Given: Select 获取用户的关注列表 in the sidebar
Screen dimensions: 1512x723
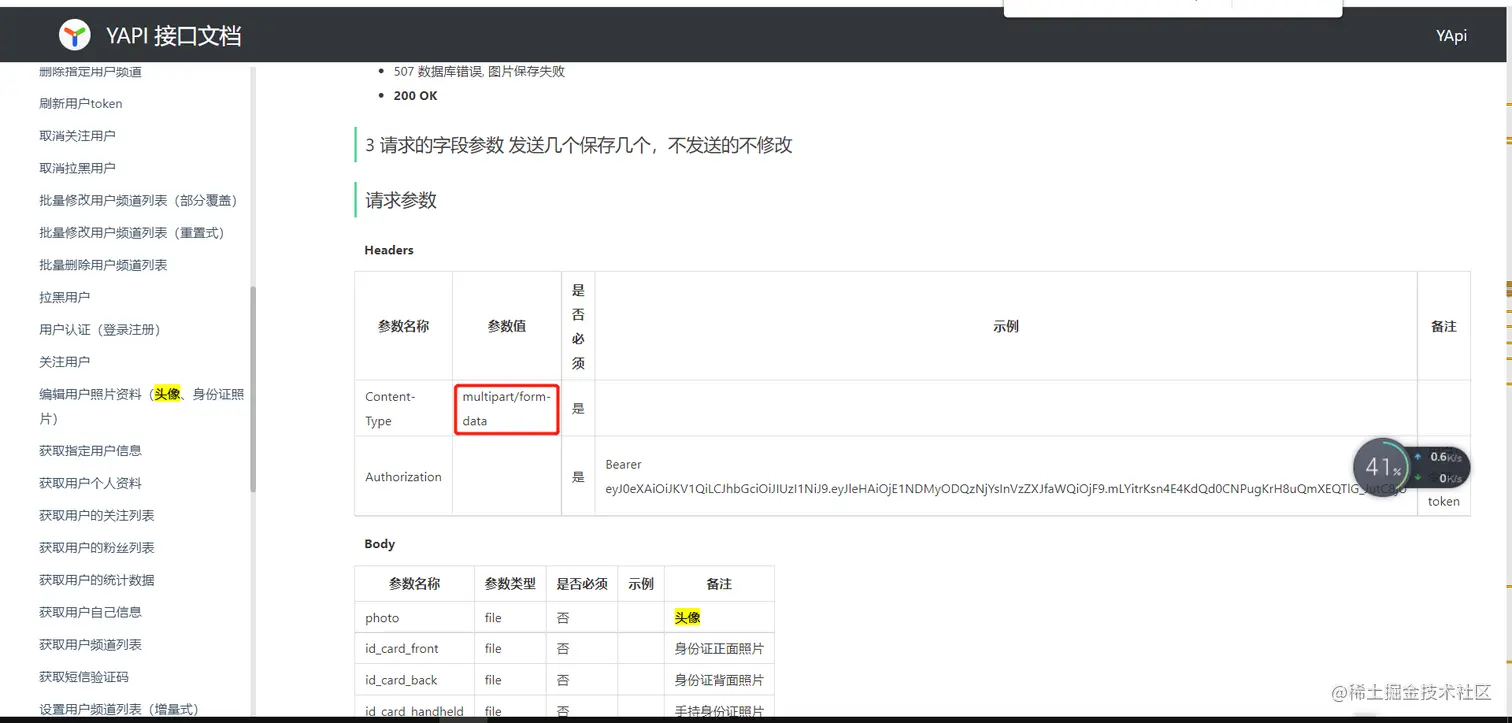Looking at the screenshot, I should click(96, 515).
